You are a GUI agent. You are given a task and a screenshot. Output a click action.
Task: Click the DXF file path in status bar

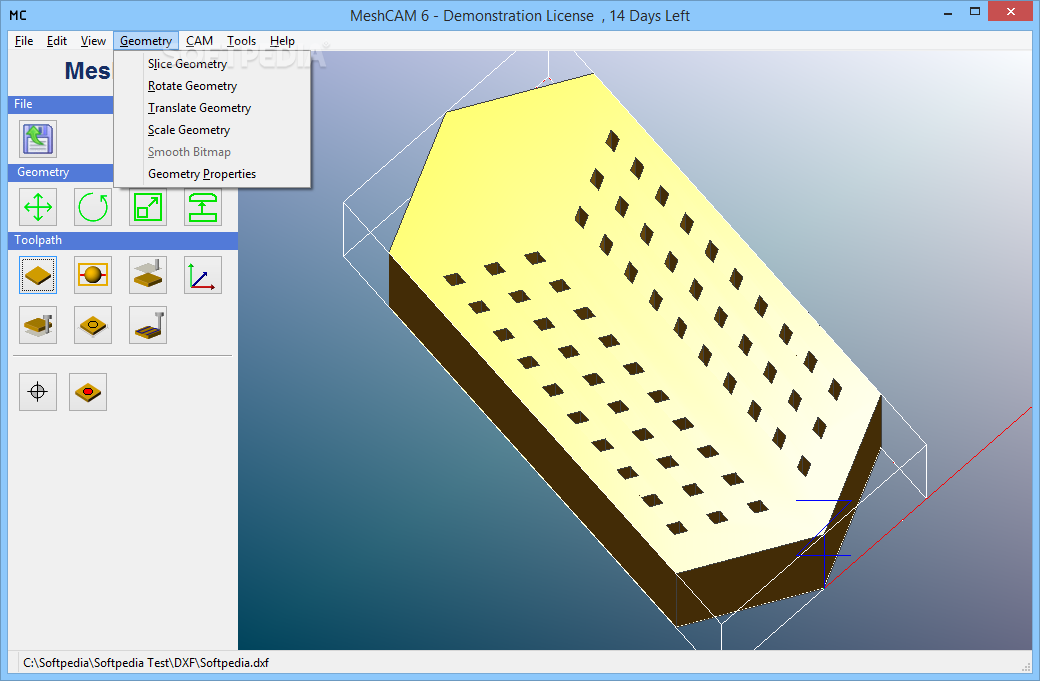coord(146,662)
